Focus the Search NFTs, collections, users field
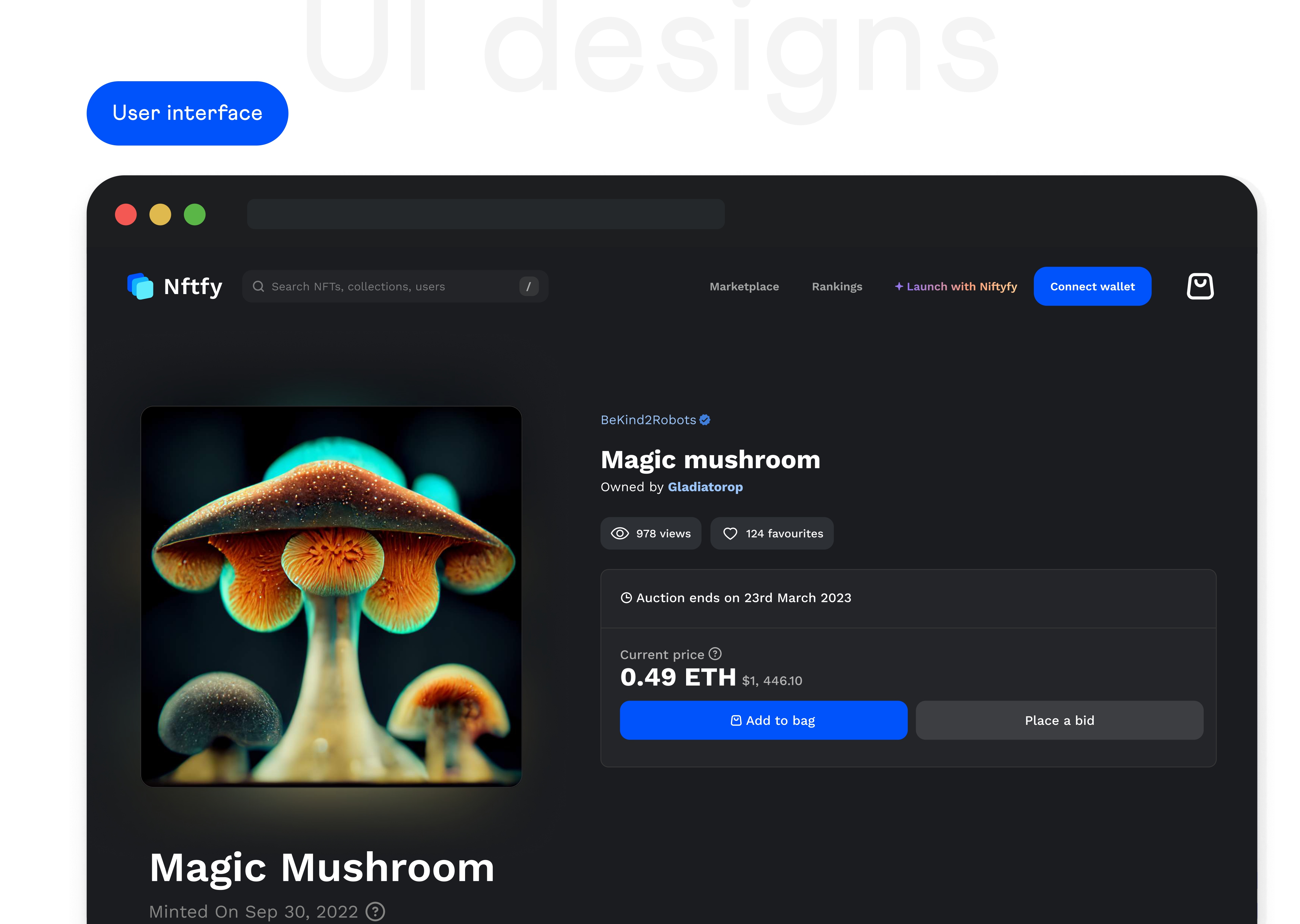Viewport: 1300px width, 924px height. (387, 287)
